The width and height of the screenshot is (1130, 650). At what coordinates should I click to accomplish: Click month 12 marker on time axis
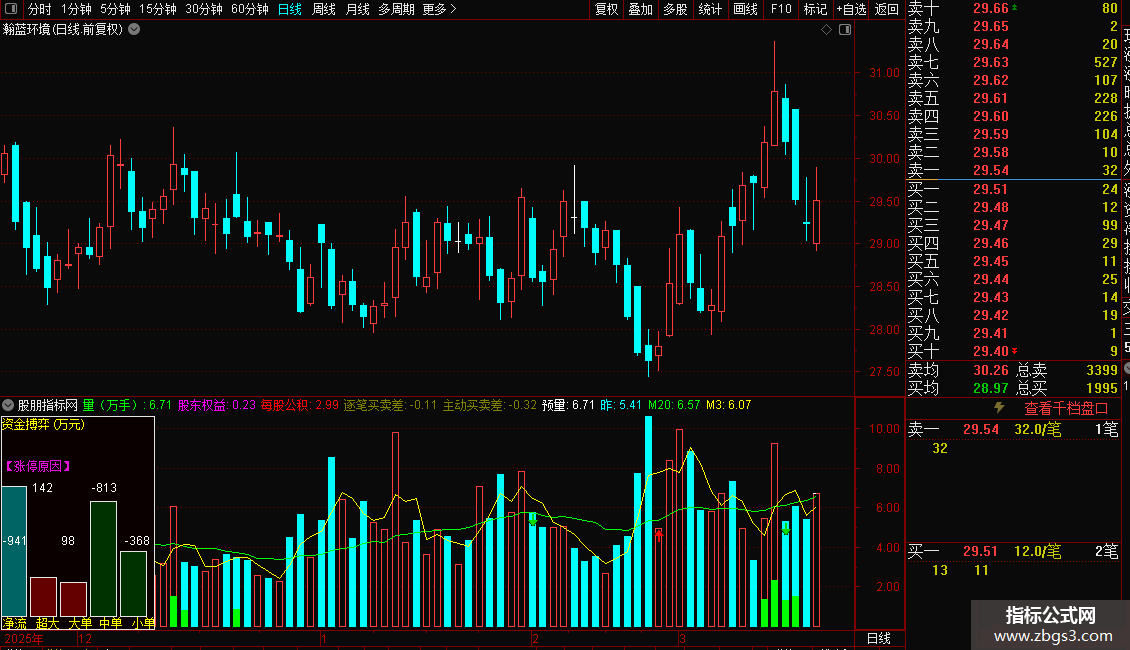[x=84, y=638]
